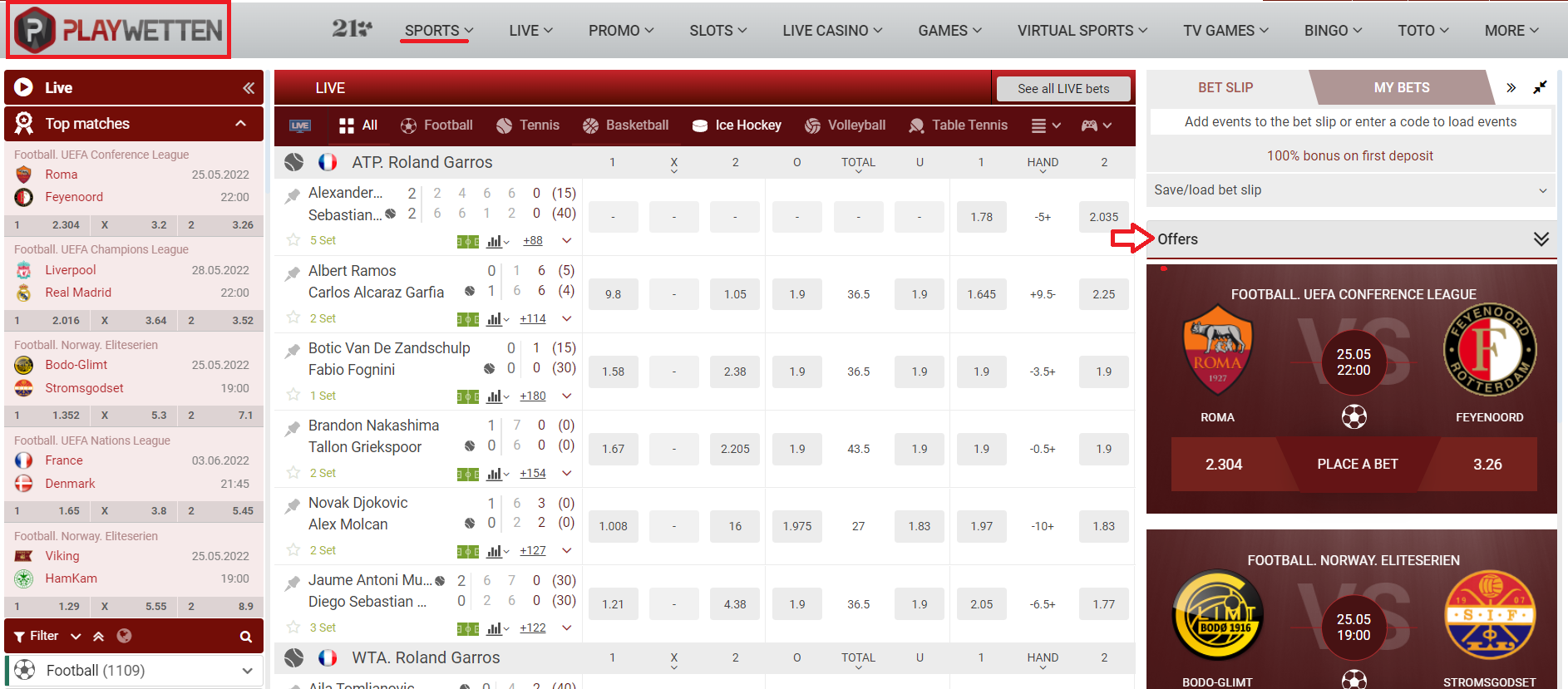Viewport: 1568px width, 689px height.
Task: Open +88 more markets link
Action: click(x=533, y=241)
